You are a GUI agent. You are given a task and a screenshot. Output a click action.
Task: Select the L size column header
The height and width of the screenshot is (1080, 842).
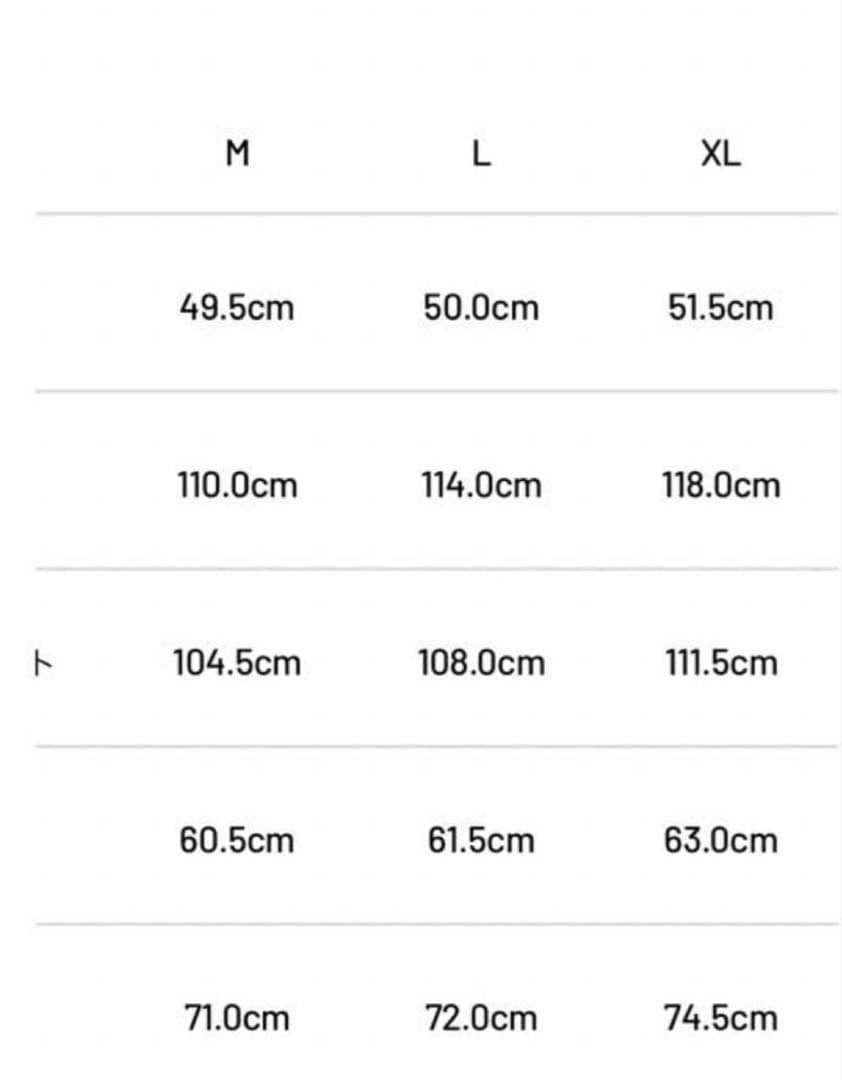click(x=481, y=154)
